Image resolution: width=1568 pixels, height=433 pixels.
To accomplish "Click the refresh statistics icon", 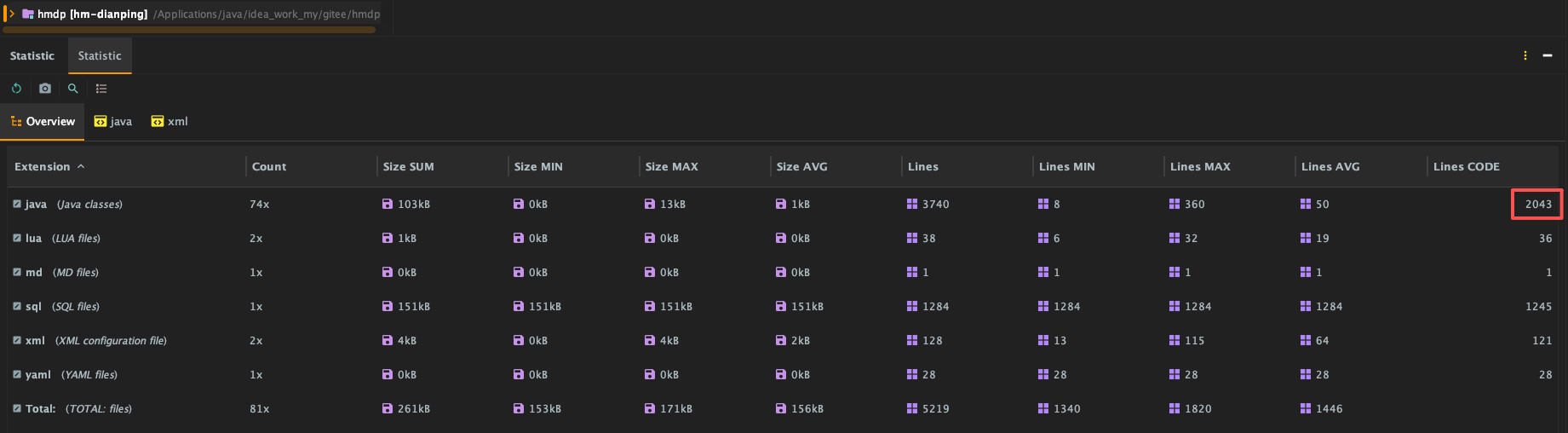I will click(16, 89).
